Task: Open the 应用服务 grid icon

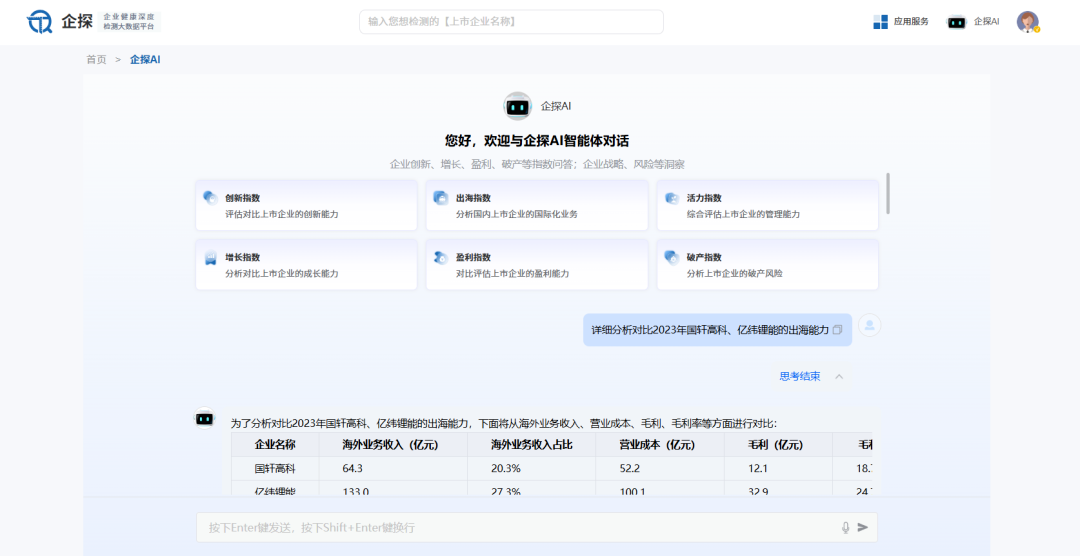Action: pos(880,22)
